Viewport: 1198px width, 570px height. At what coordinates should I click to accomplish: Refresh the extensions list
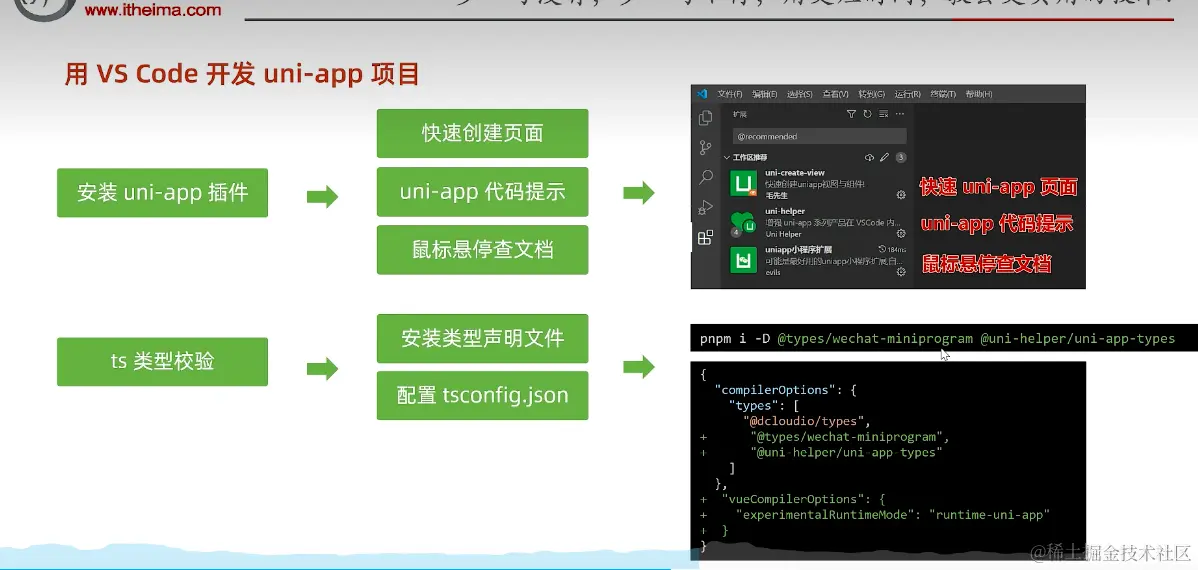867,114
